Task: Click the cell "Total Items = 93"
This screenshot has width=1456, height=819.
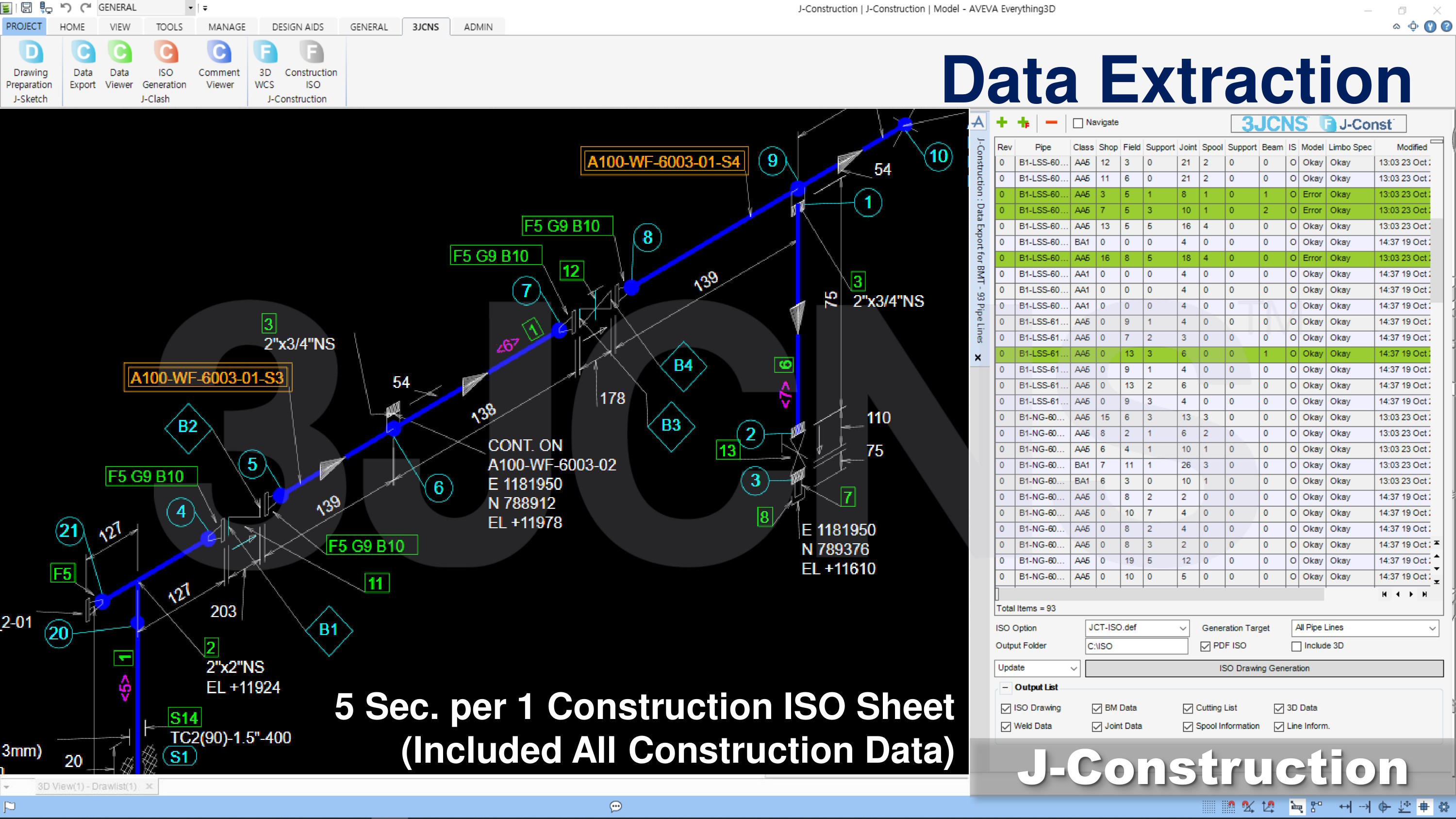Action: tap(1026, 608)
